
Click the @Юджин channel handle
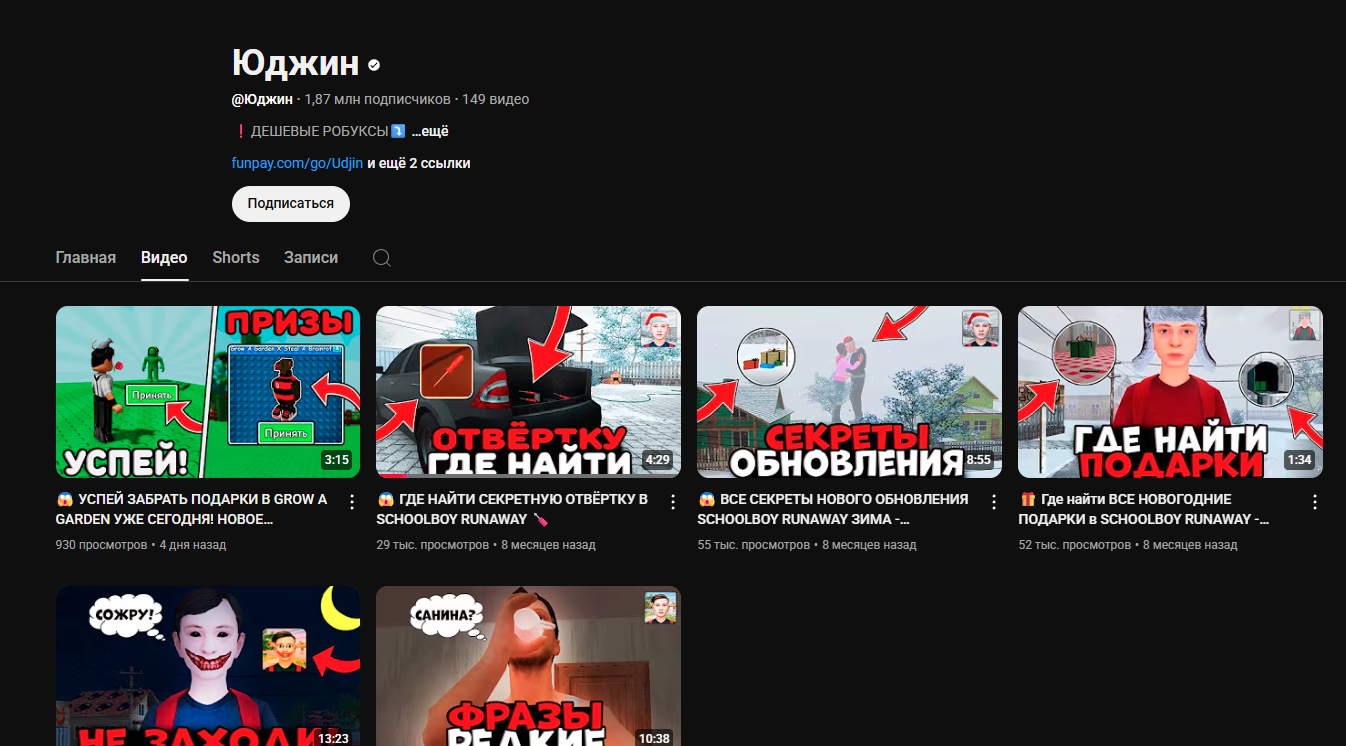[262, 99]
